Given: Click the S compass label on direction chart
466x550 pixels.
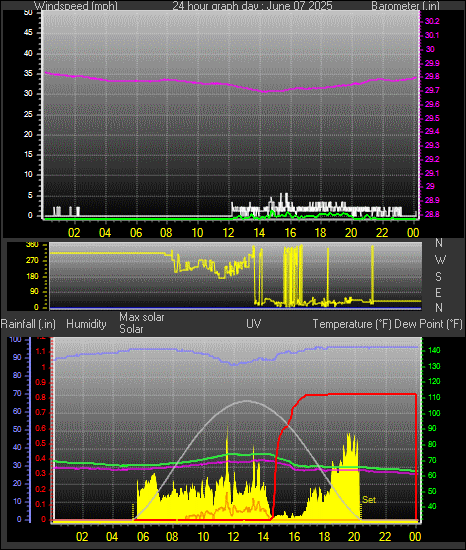Looking at the screenshot, I should click(438, 277).
